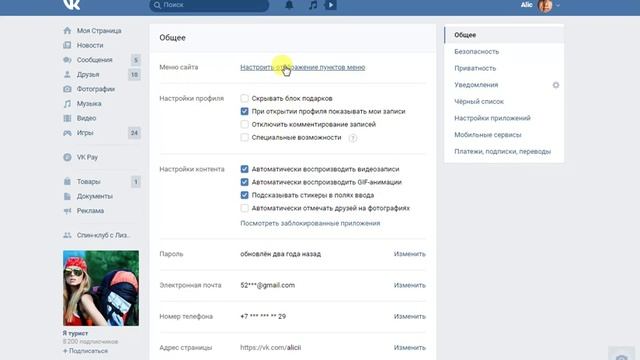640x360 pixels.
Task: Click the Музыка note icon in sidebar
Action: pos(67,104)
